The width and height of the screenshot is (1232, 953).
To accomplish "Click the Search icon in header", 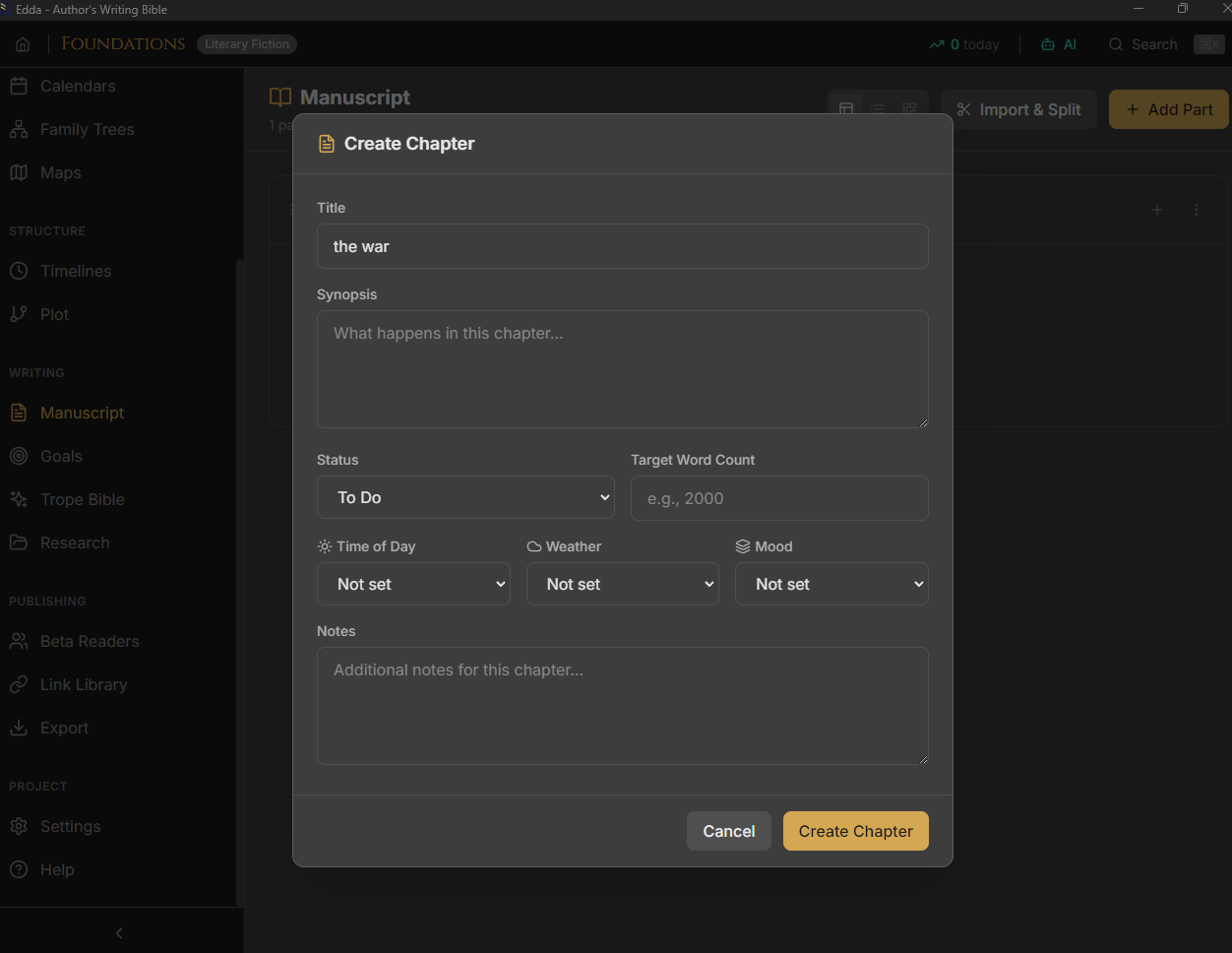I will point(1116,44).
